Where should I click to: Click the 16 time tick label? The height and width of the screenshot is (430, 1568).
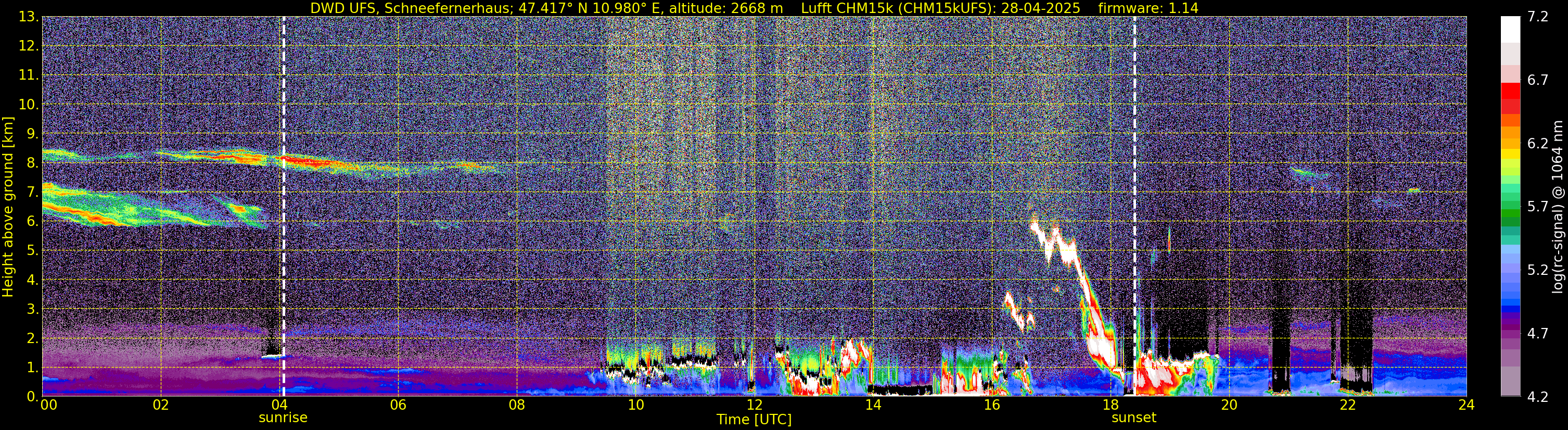pyautogui.click(x=991, y=404)
